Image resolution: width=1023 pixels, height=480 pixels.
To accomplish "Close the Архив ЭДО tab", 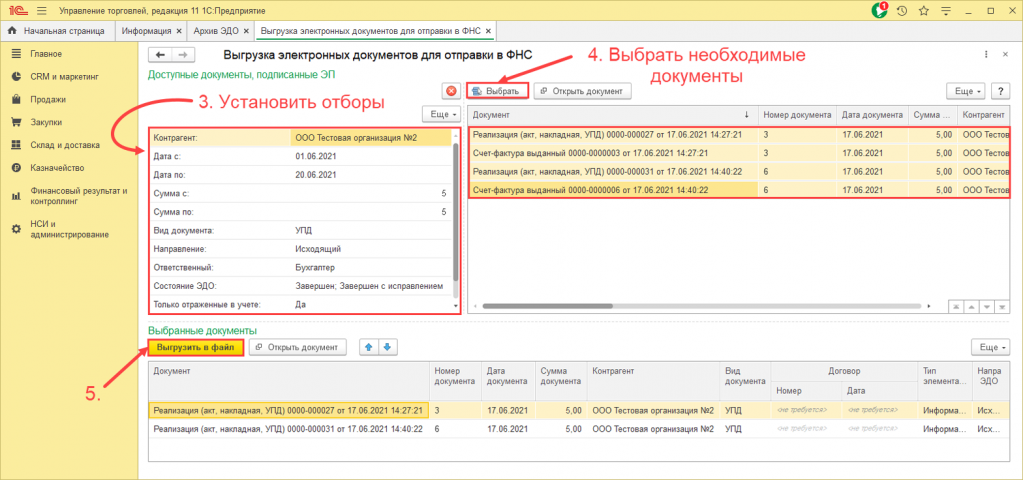I will (246, 31).
